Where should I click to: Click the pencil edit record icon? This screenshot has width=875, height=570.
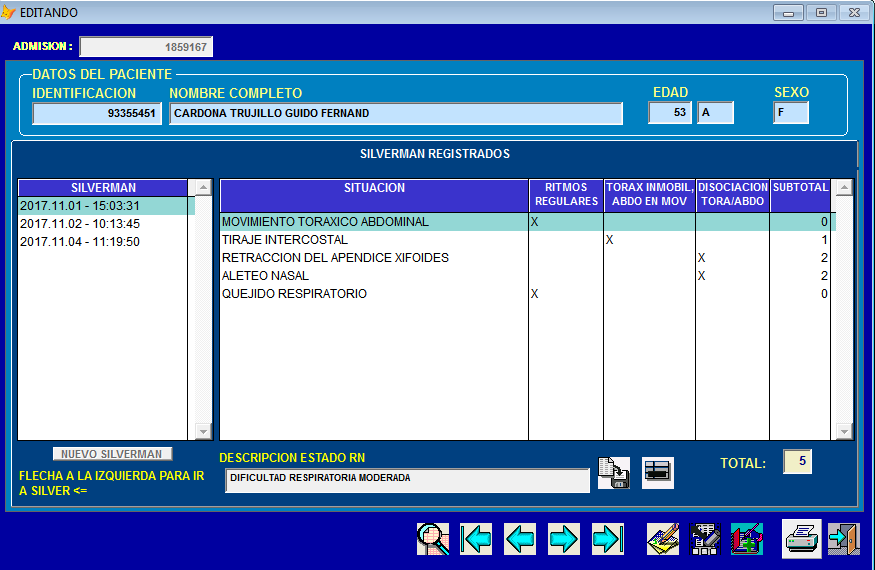tap(663, 539)
